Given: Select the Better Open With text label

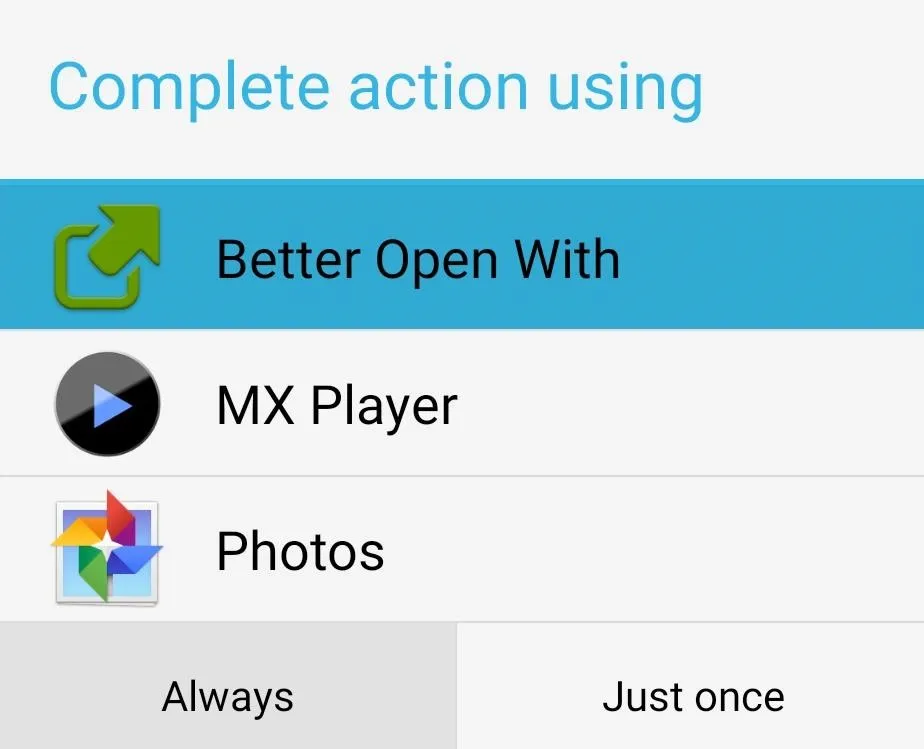Looking at the screenshot, I should tap(418, 259).
